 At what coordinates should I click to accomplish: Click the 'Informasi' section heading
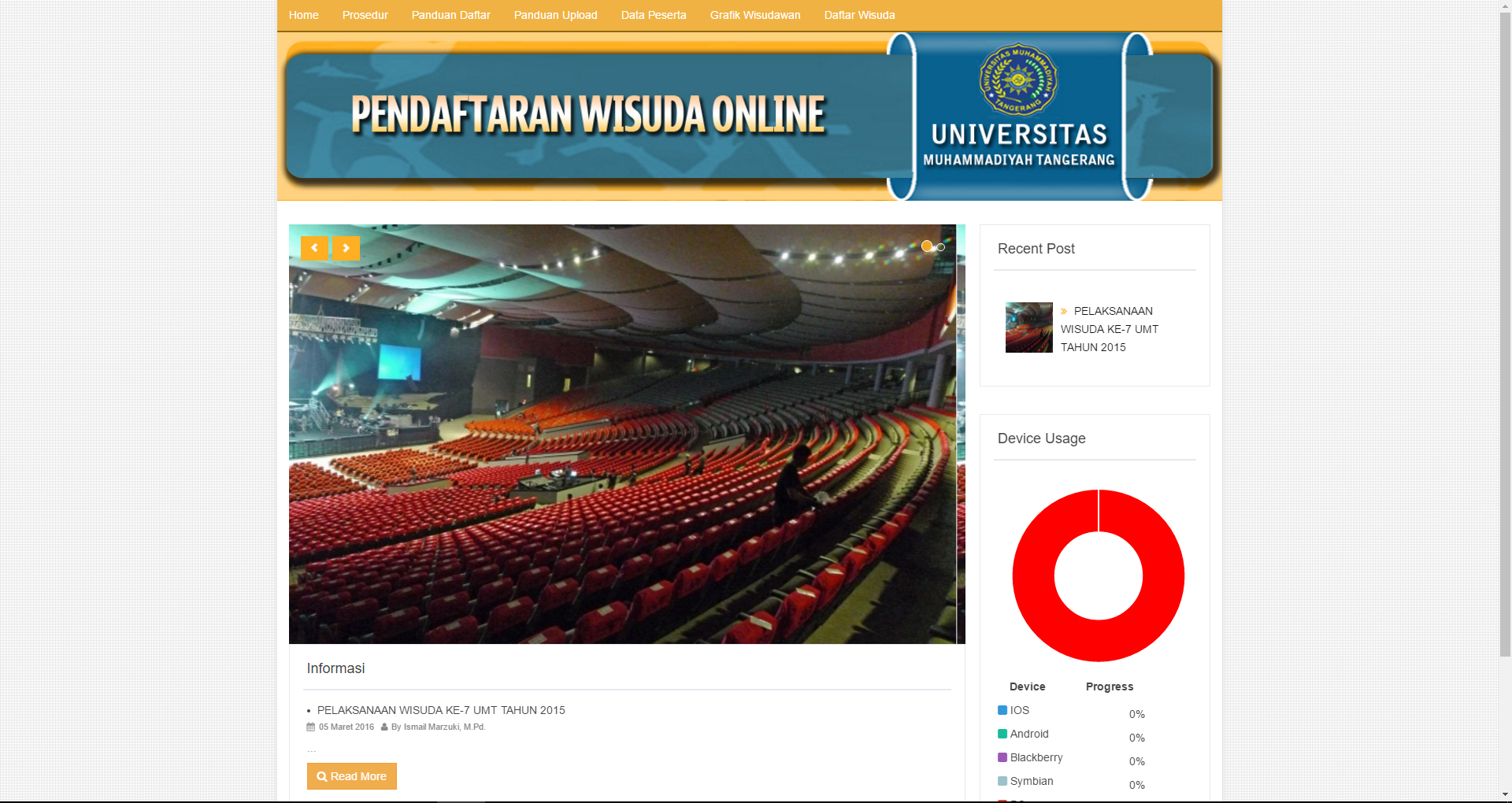(x=335, y=668)
